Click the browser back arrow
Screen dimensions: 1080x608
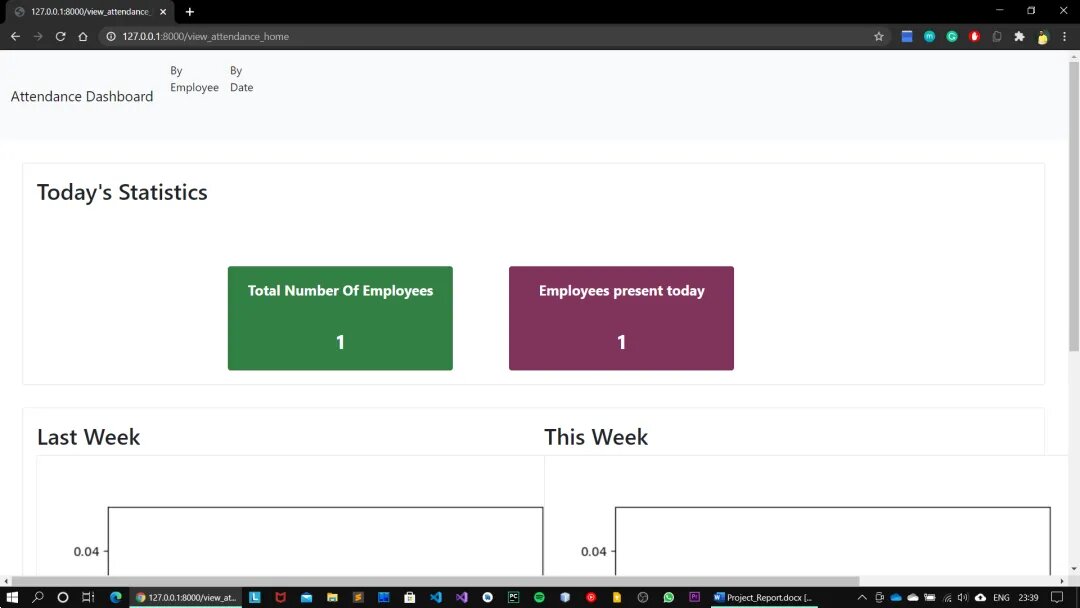(15, 36)
